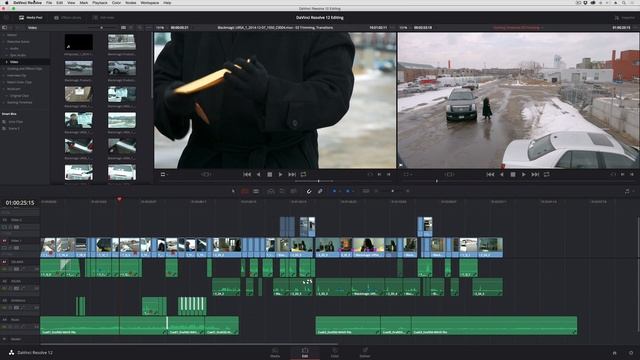This screenshot has height=360, width=640.
Task: Open the Help menu
Action: (x=167, y=2)
